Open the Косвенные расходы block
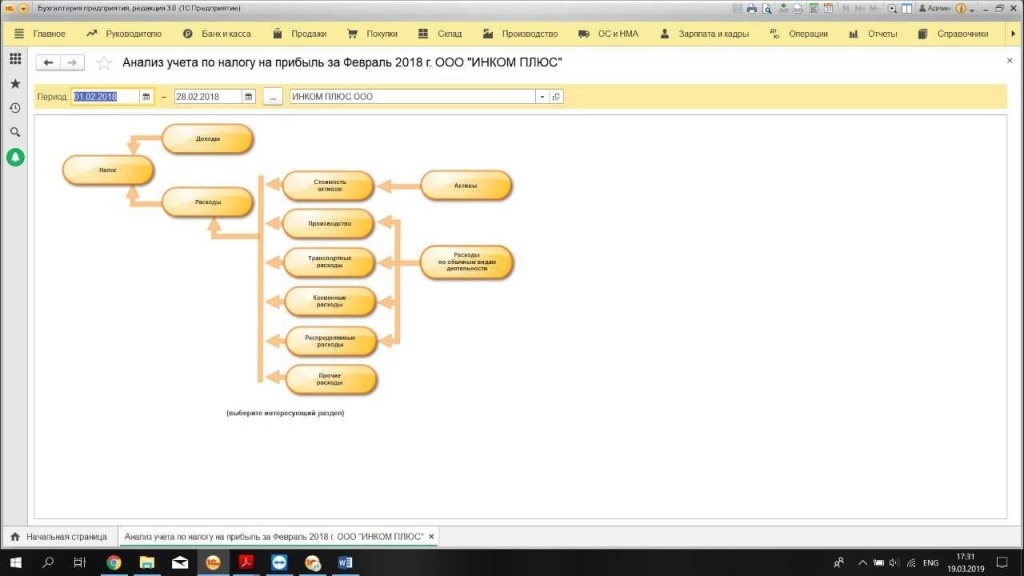This screenshot has height=576, width=1024. coord(330,301)
